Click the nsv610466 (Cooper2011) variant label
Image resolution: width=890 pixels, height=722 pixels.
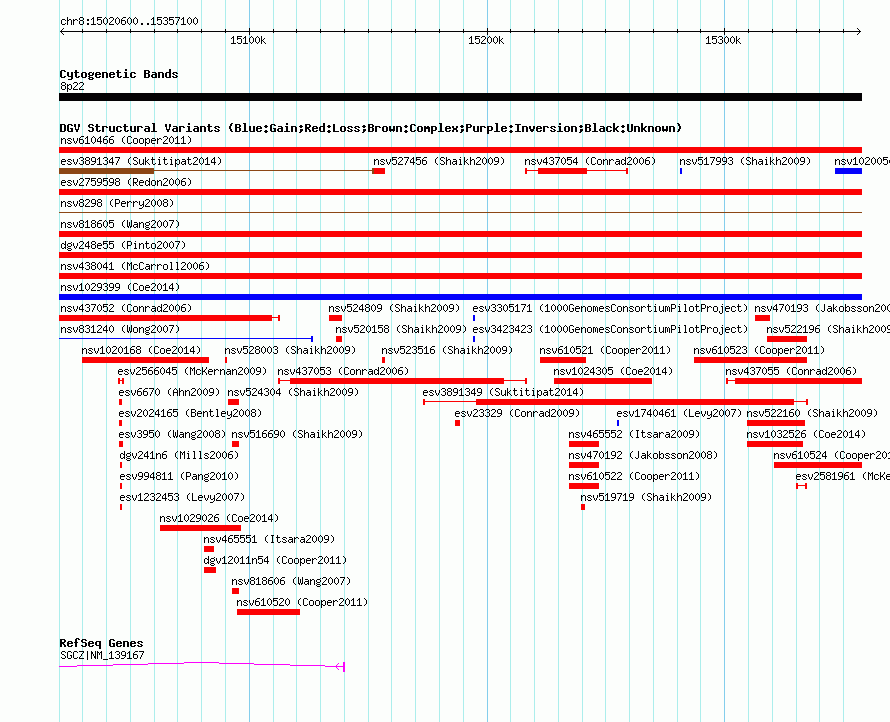[126, 140]
